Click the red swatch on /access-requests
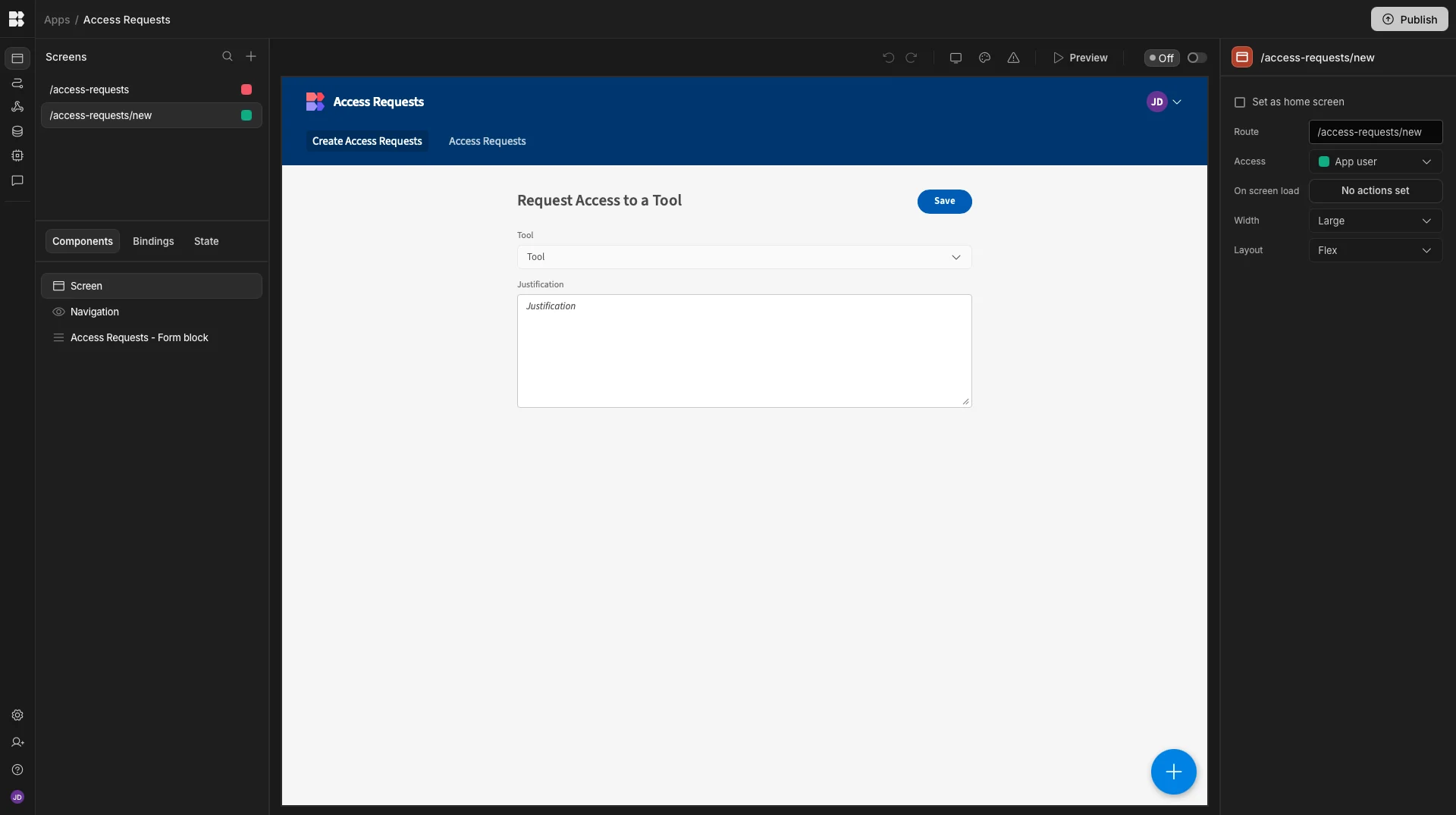The height and width of the screenshot is (815, 1456). point(246,89)
